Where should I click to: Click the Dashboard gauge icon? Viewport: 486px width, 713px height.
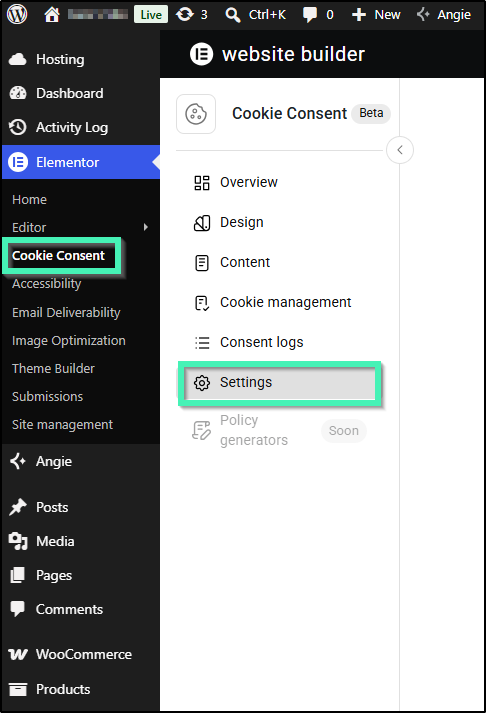pyautogui.click(x=18, y=93)
